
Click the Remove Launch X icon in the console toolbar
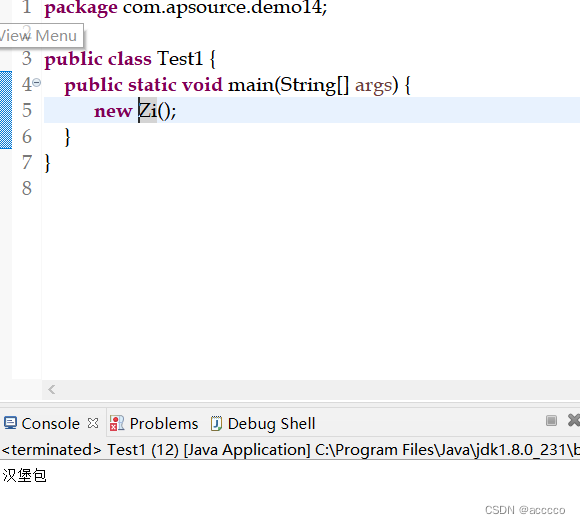(574, 420)
